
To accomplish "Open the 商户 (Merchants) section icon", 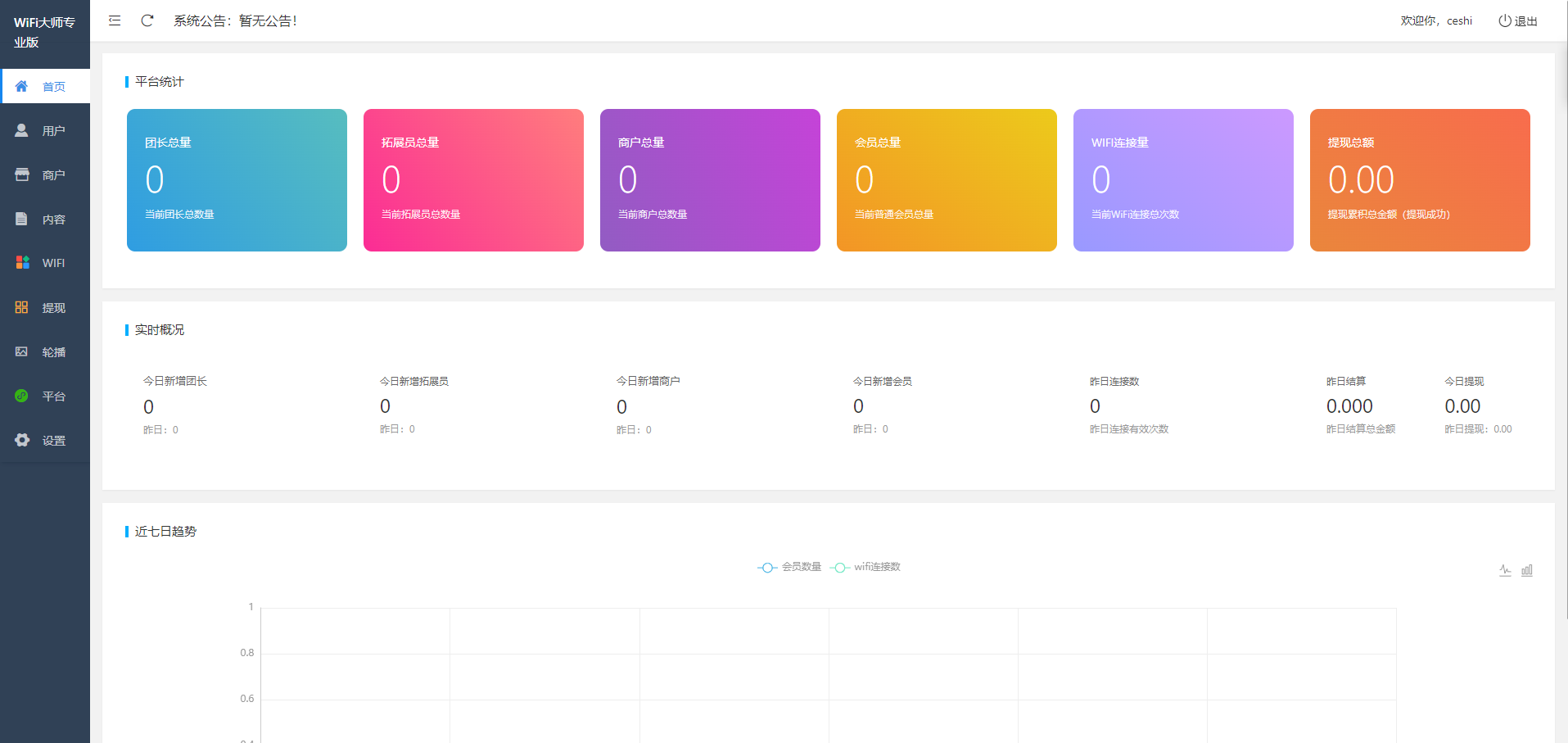I will (21, 174).
